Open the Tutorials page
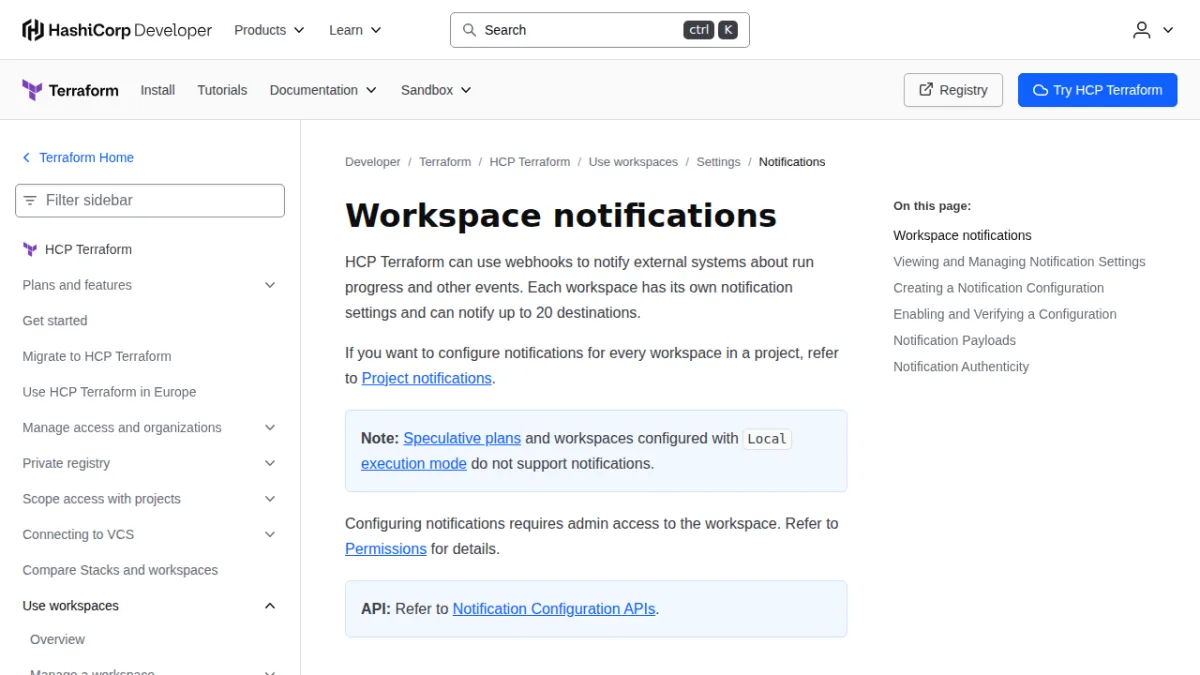 point(222,90)
